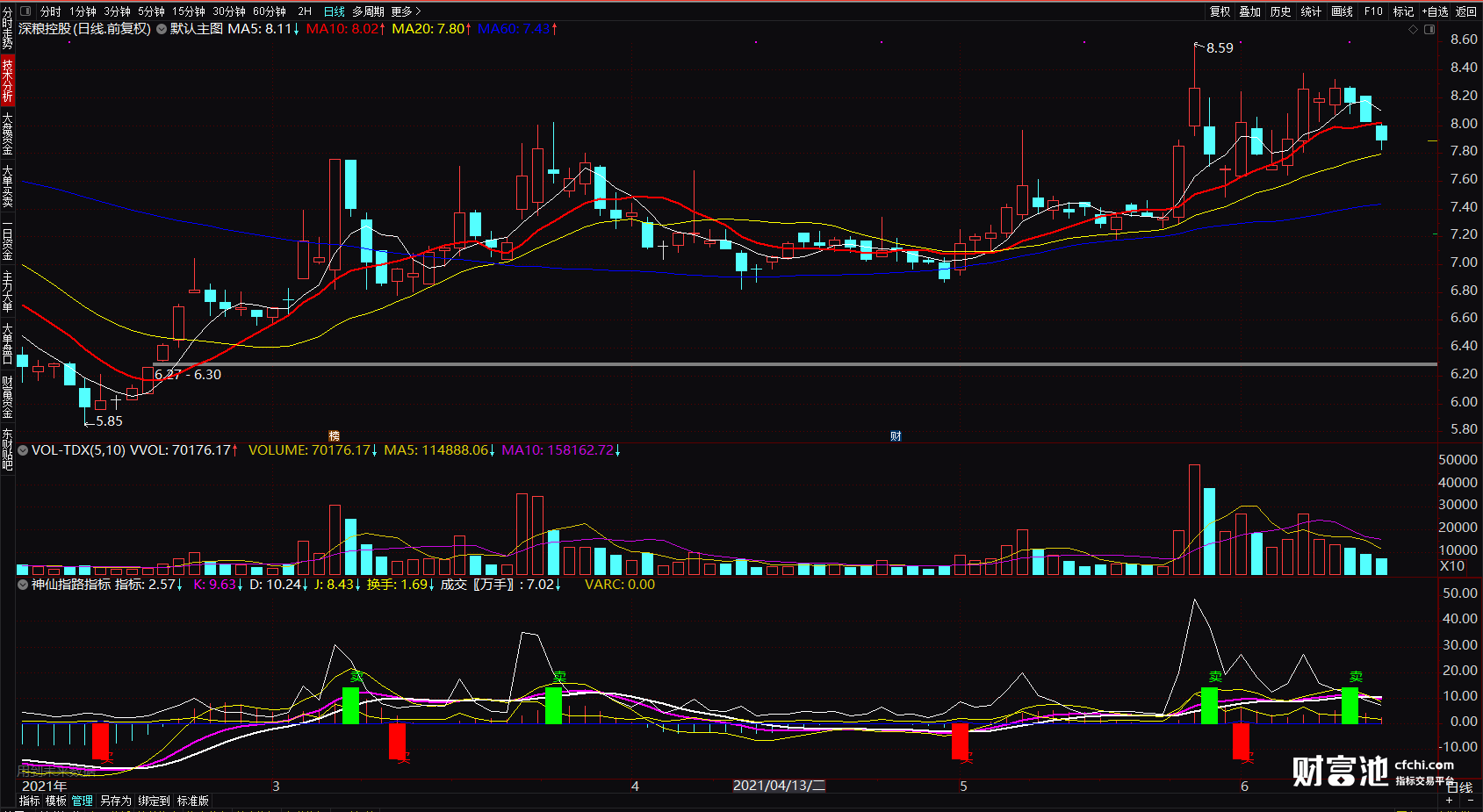
Task: Open the 大单盘口 sidebar tab
Action: tap(7, 344)
